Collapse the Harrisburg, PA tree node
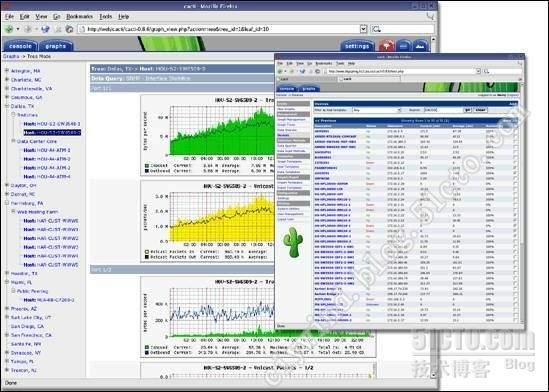This screenshot has width=549, height=392. (x=7, y=203)
